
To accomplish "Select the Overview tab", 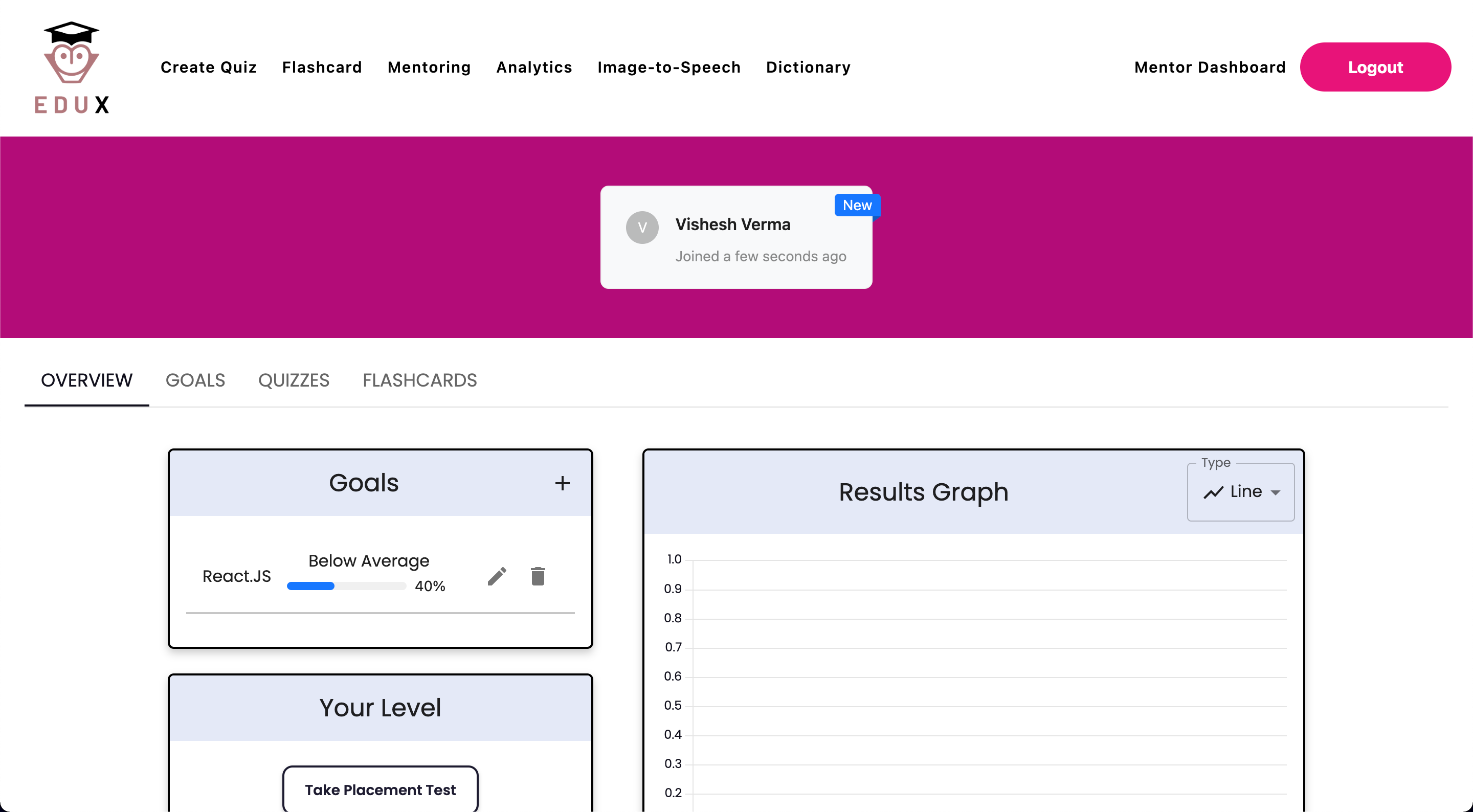I will (86, 380).
